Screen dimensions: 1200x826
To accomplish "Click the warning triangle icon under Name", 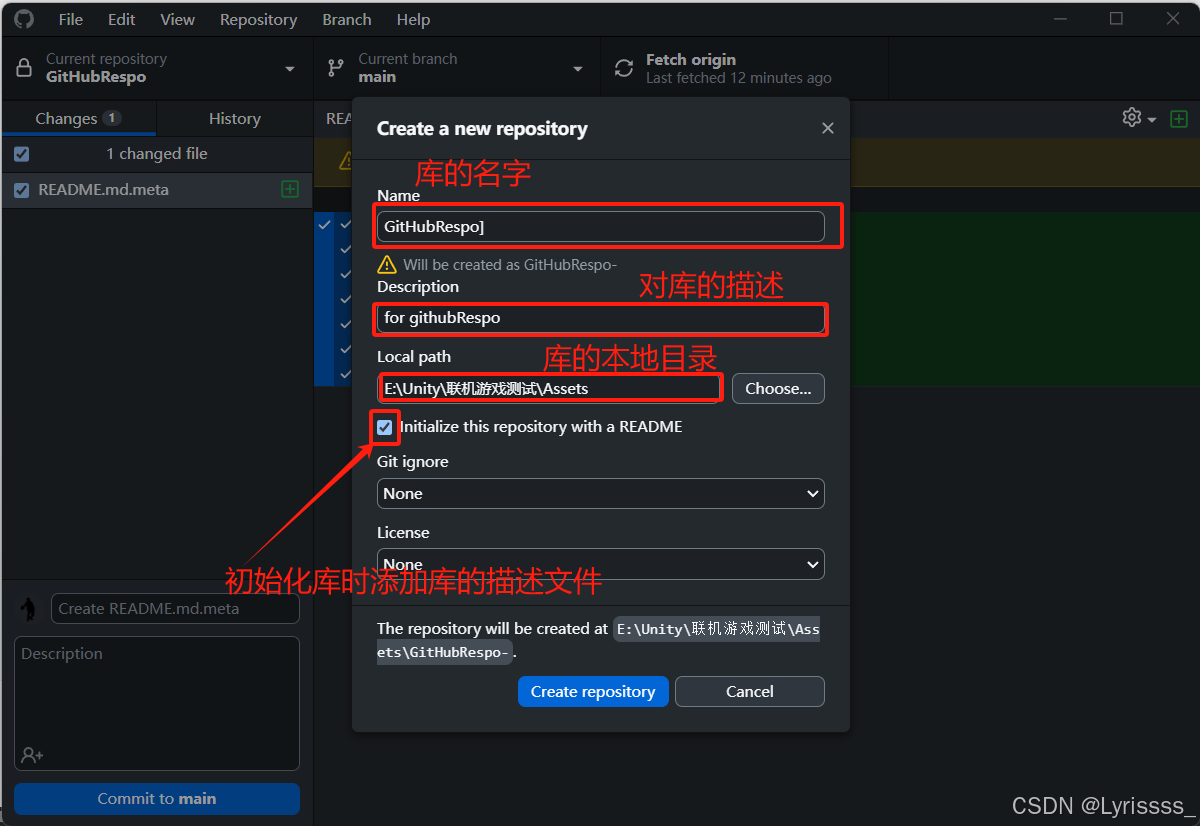I will [x=387, y=265].
